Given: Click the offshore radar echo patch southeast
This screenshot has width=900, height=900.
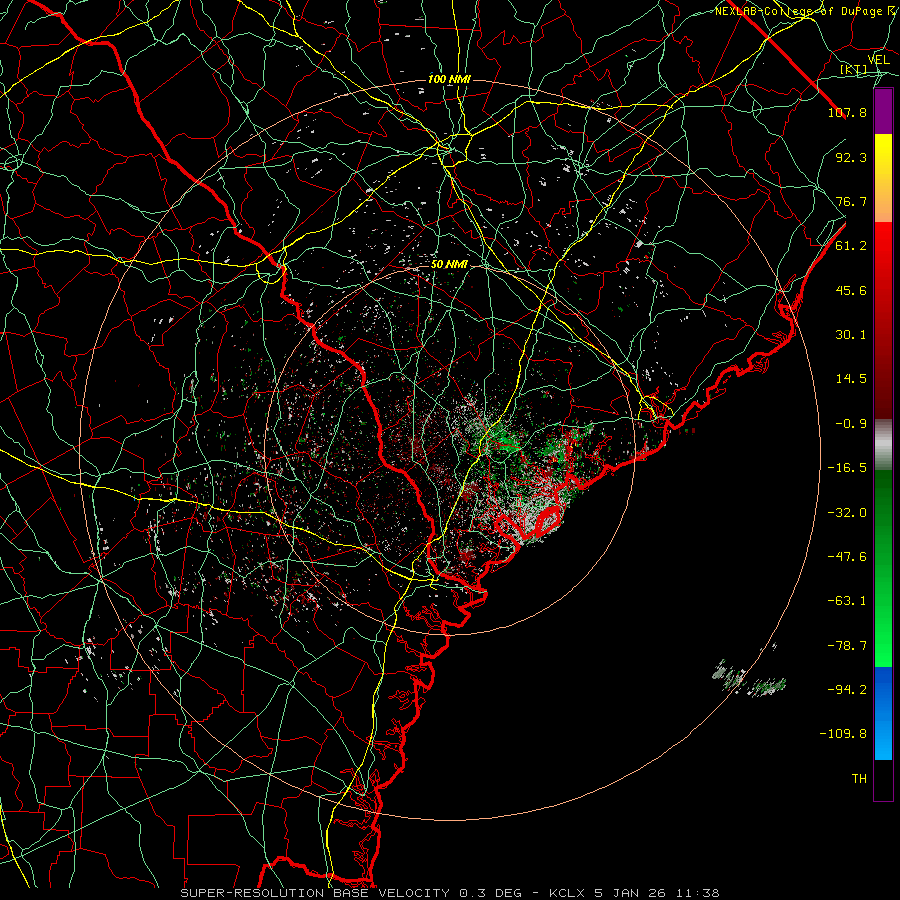Looking at the screenshot, I should [749, 678].
